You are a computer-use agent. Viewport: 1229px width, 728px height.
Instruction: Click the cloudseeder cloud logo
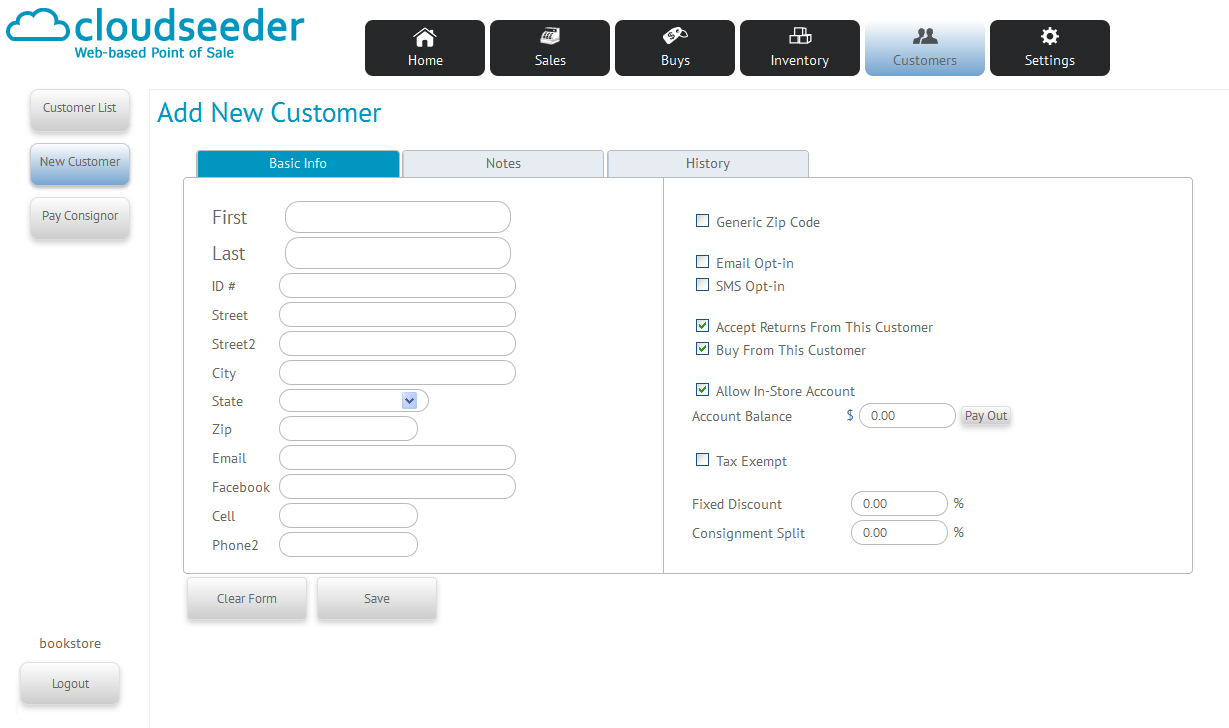coord(36,25)
